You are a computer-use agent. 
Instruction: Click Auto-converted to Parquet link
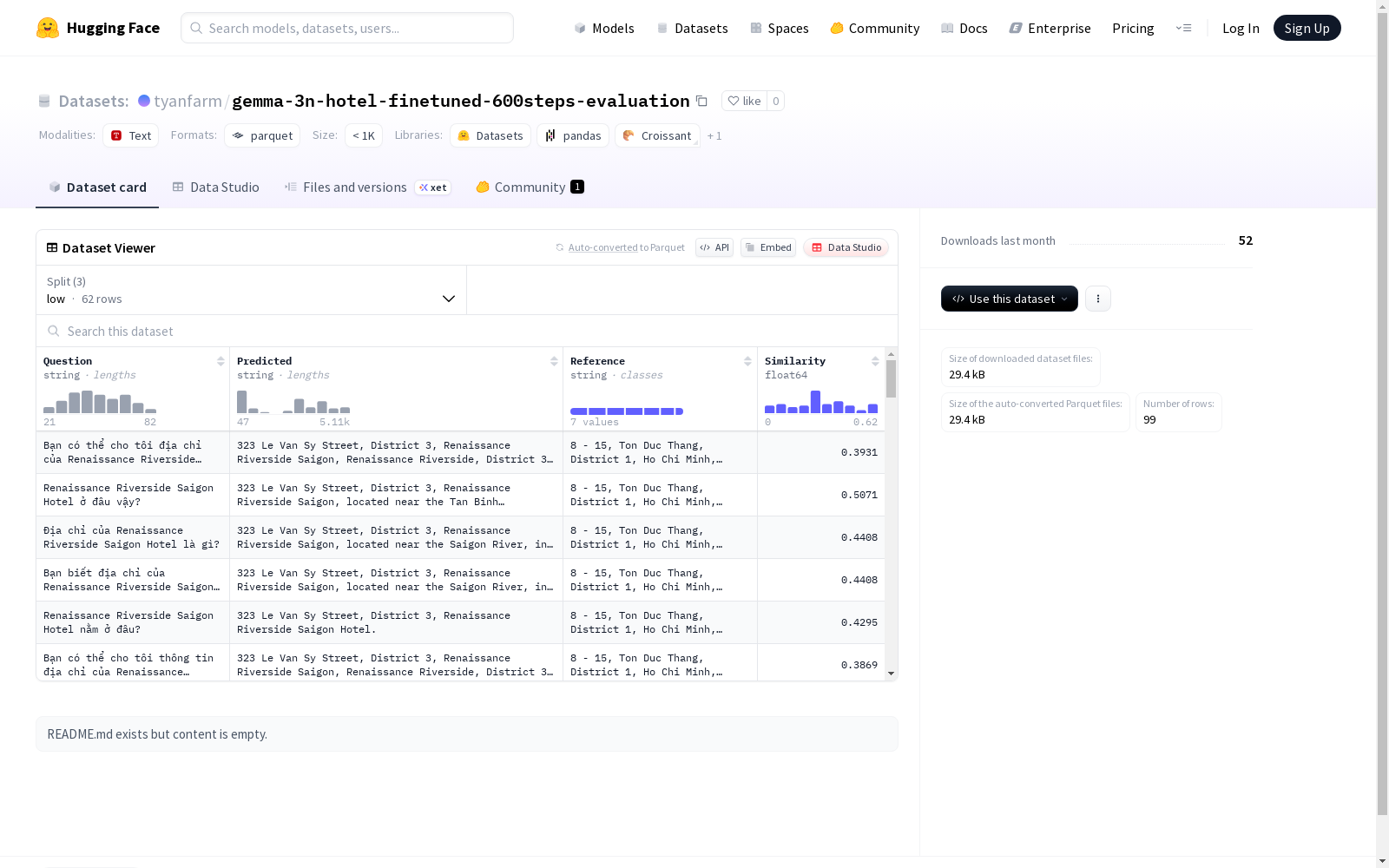coord(620,247)
